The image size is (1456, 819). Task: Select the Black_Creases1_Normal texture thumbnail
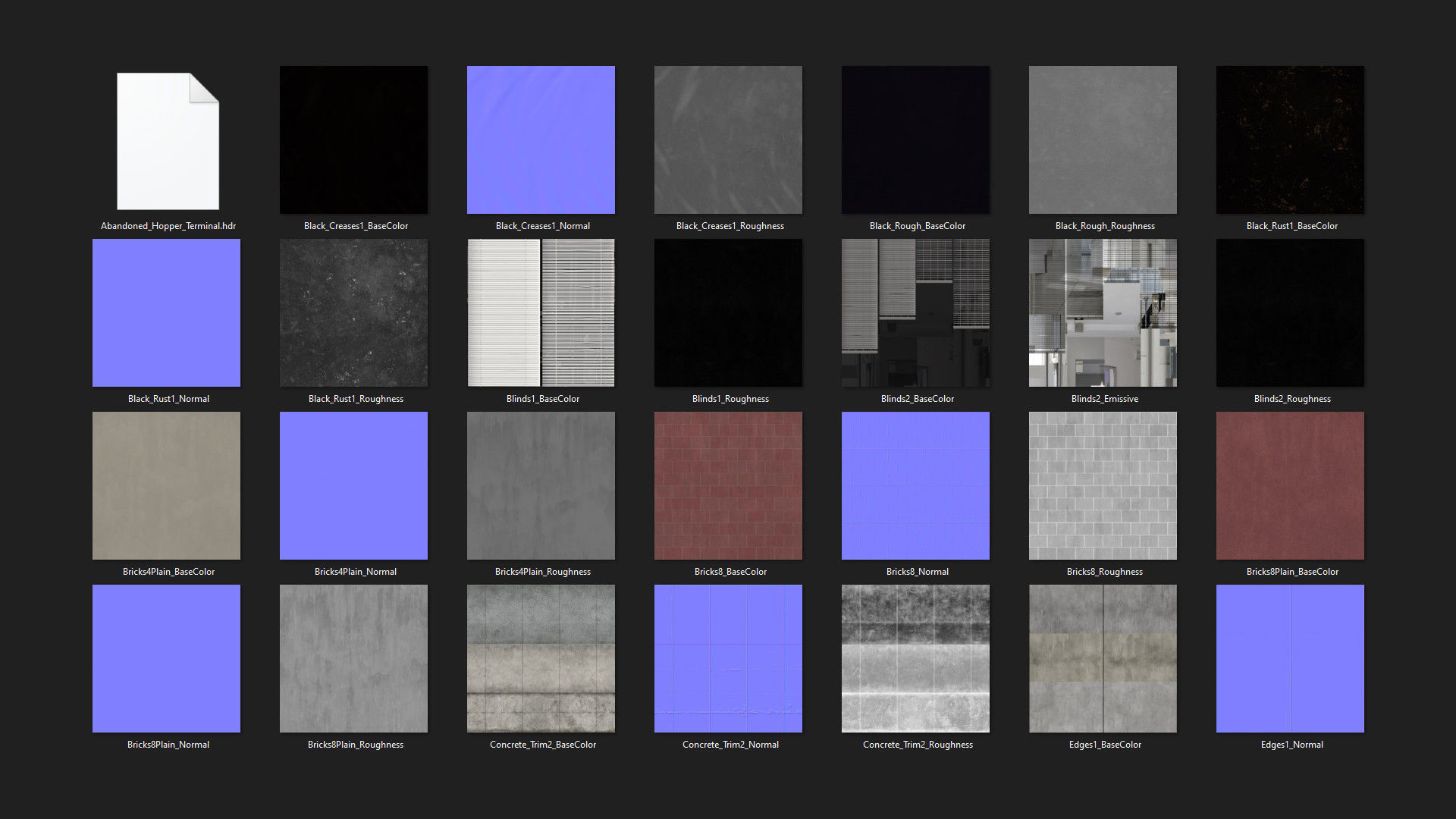[541, 140]
